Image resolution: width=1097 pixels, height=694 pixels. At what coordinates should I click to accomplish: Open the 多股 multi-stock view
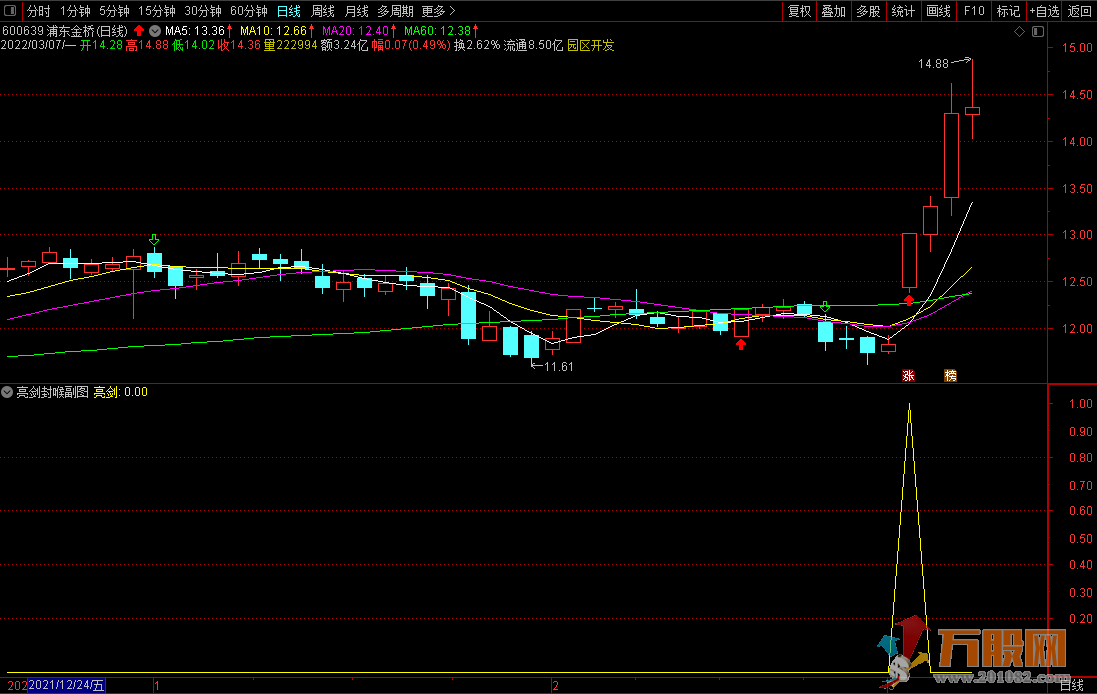click(x=868, y=11)
